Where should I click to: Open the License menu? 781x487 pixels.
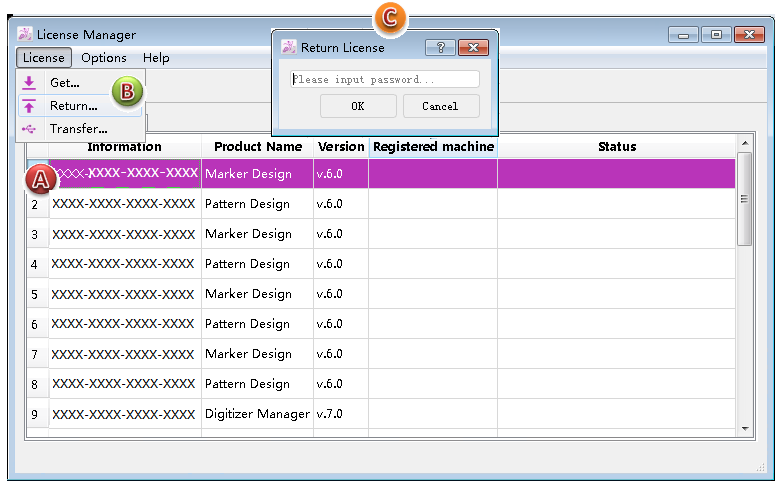click(44, 58)
